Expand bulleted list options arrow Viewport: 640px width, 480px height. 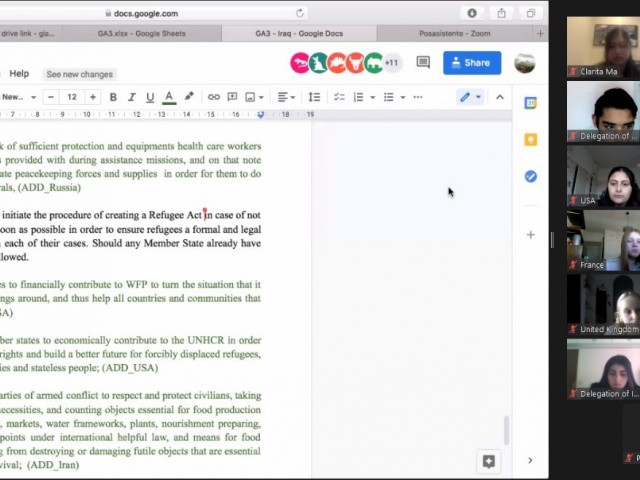click(x=402, y=98)
